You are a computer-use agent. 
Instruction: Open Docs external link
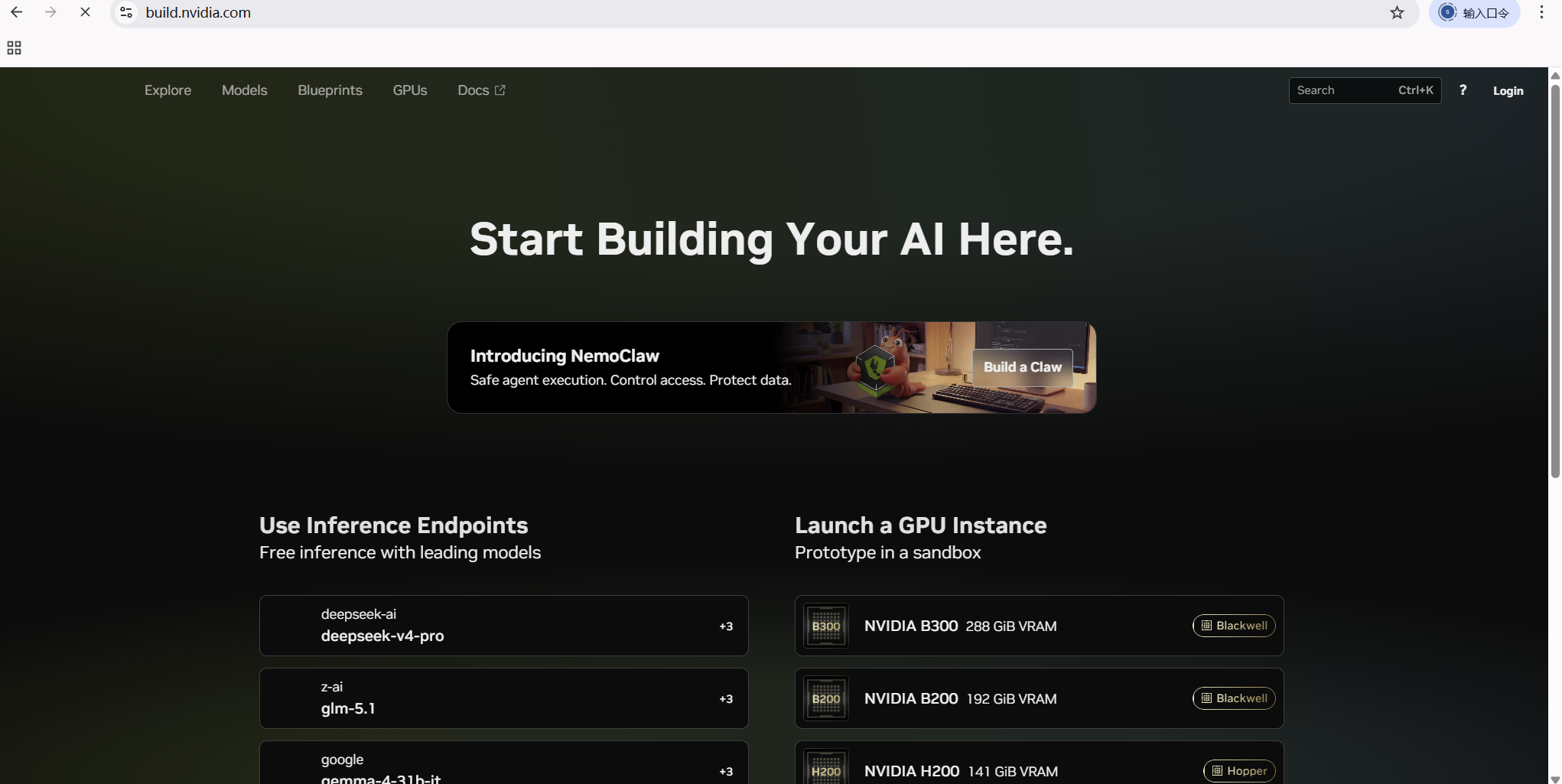481,90
